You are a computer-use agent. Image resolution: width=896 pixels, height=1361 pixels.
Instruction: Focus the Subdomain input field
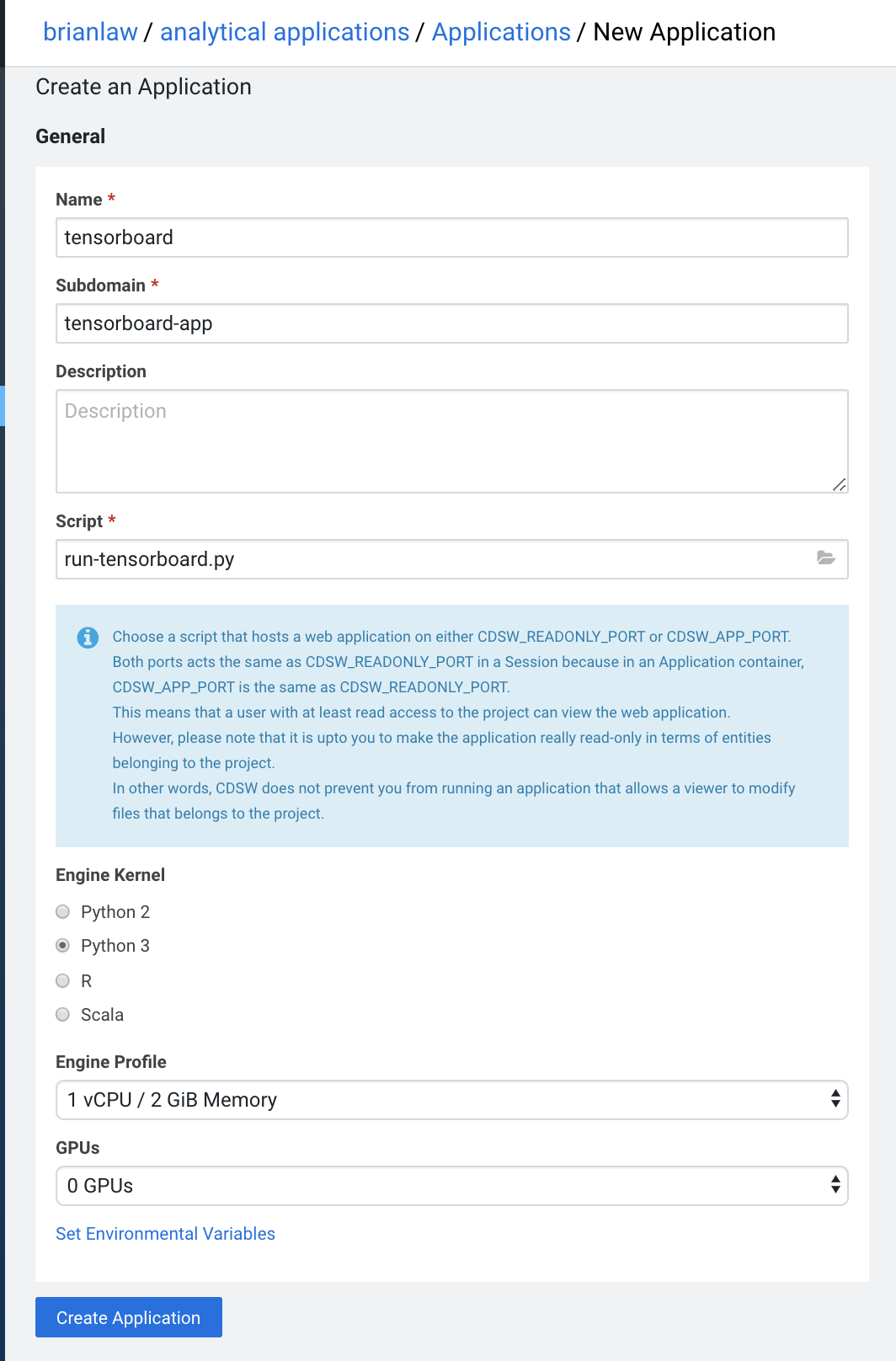coord(451,323)
